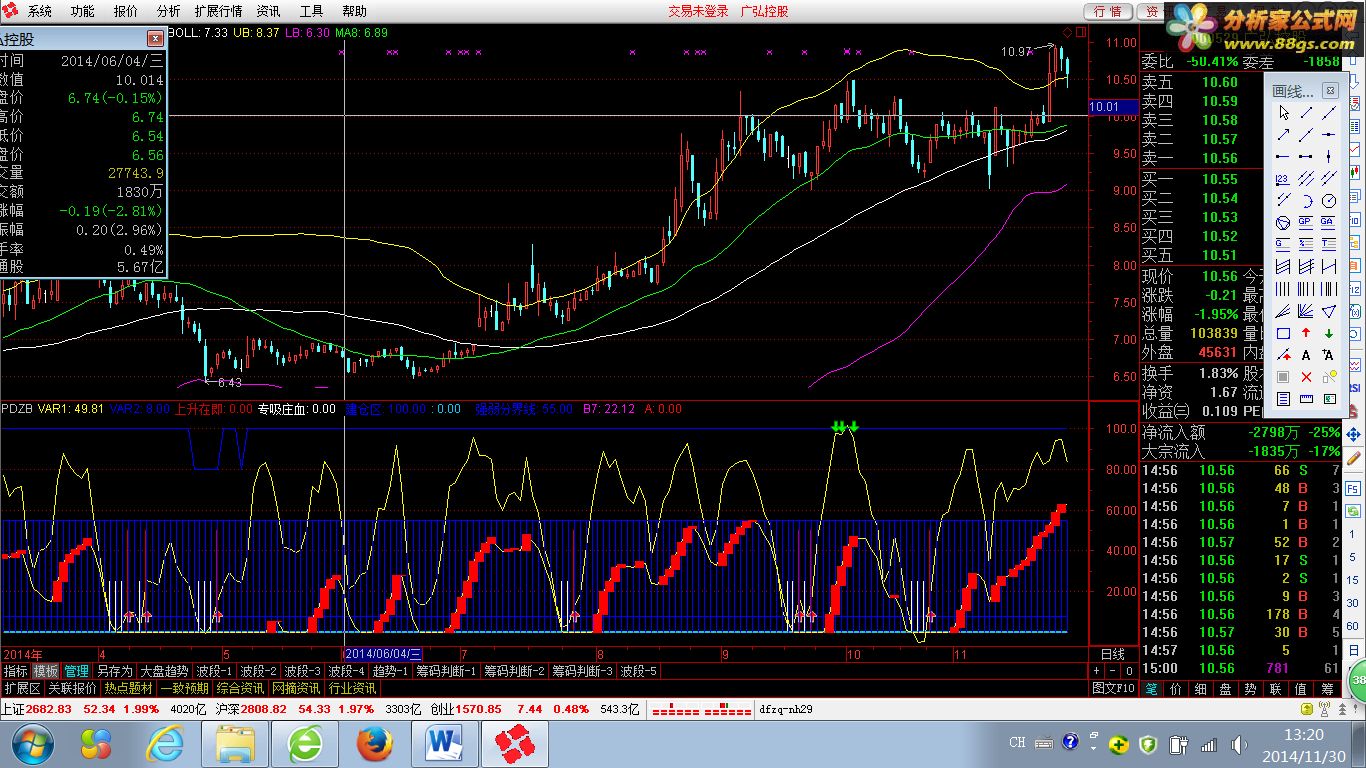Click 另存为 to save template

click(114, 671)
